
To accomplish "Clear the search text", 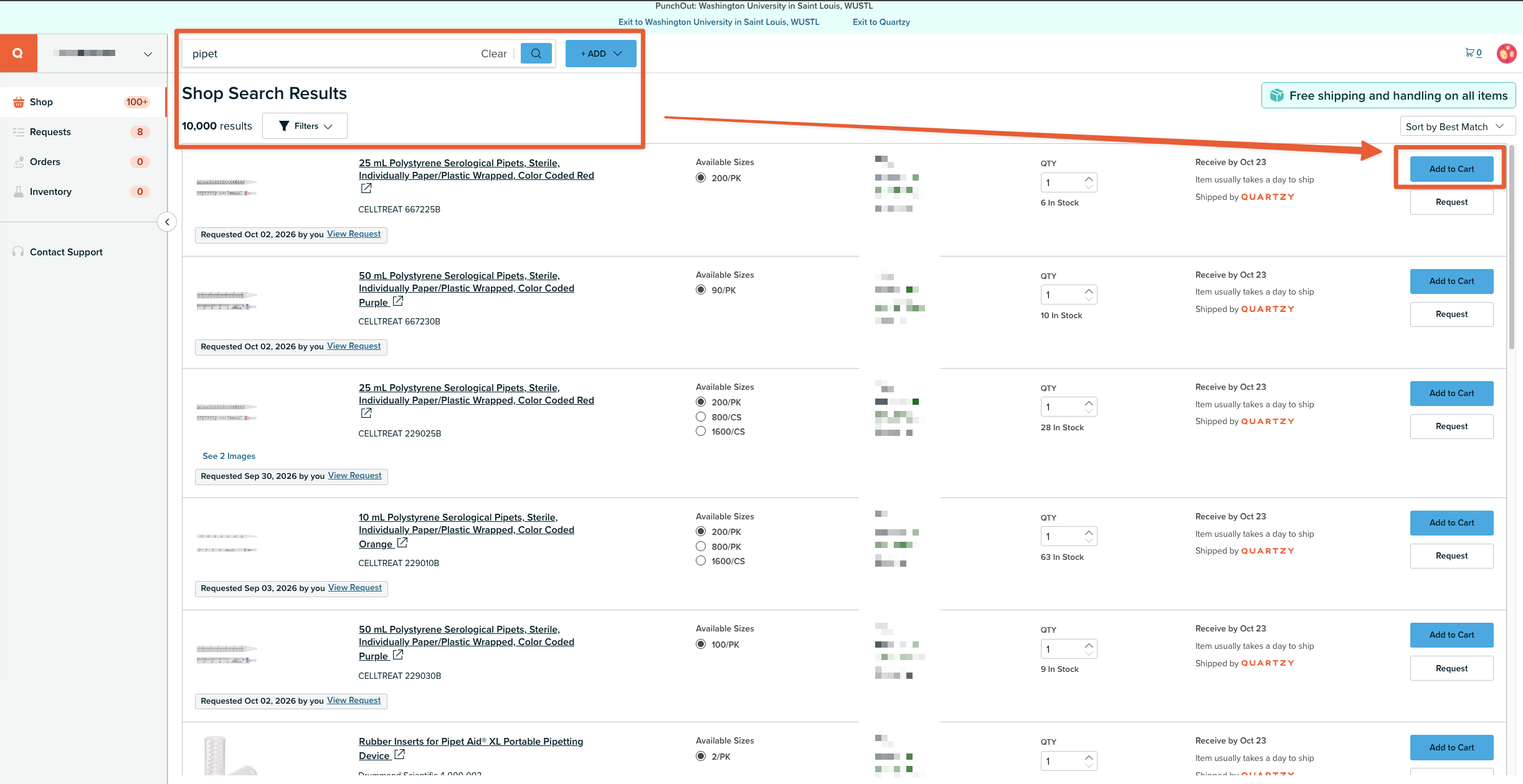I will (x=493, y=54).
